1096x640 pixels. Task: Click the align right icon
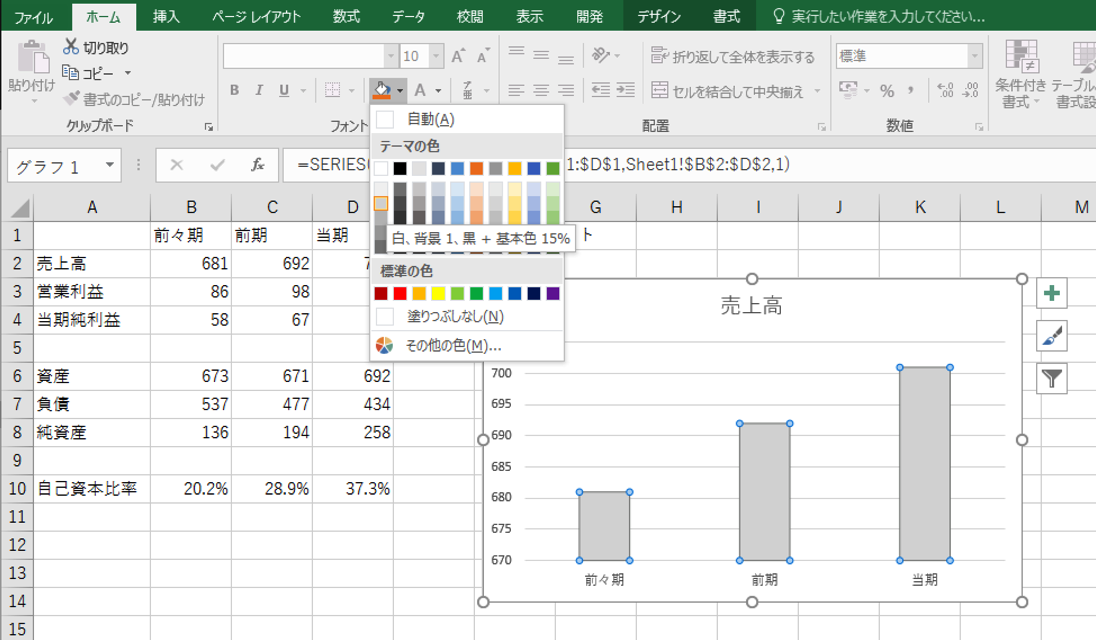(566, 90)
